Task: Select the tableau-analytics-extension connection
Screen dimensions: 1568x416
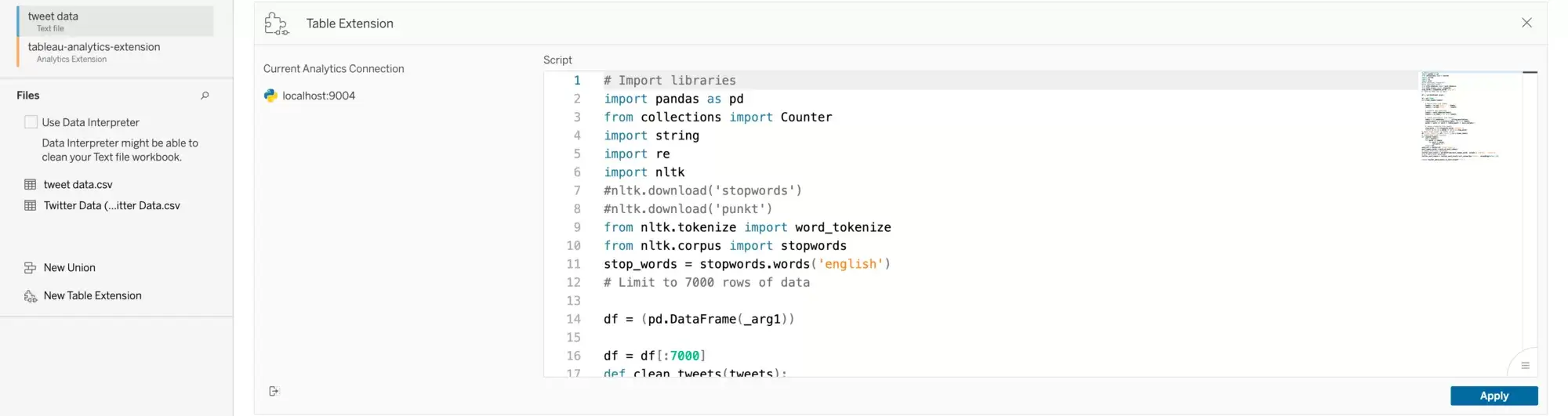Action: point(115,52)
